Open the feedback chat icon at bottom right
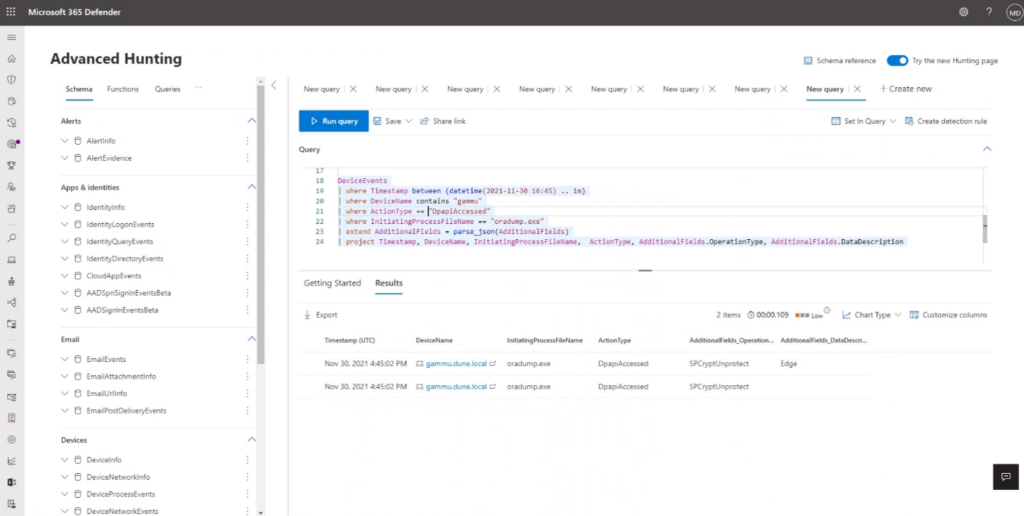 click(x=1004, y=477)
